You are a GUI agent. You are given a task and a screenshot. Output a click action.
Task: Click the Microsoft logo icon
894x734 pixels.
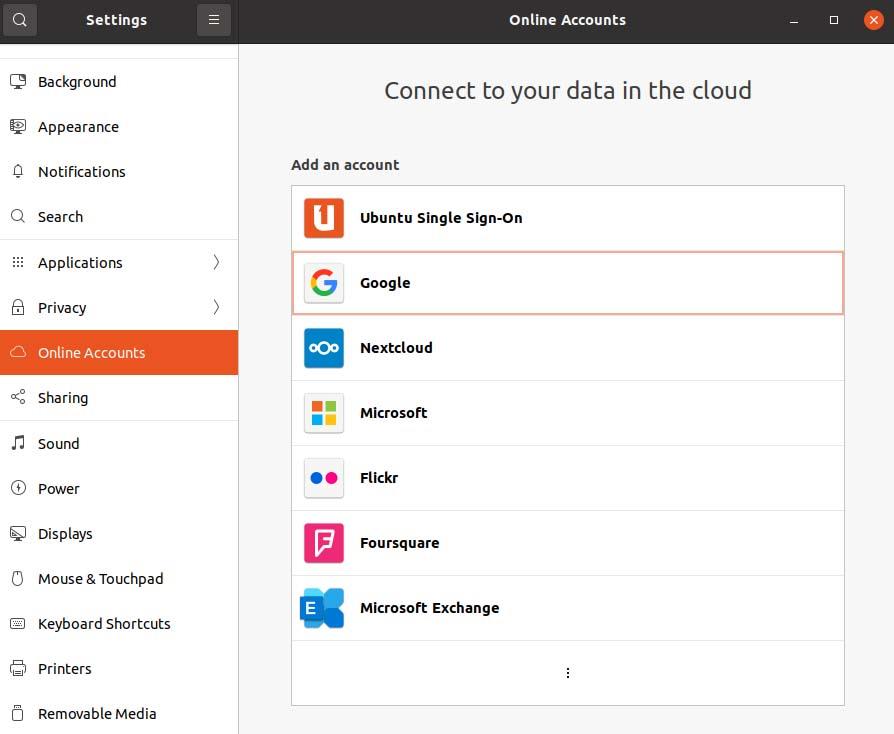pos(324,413)
